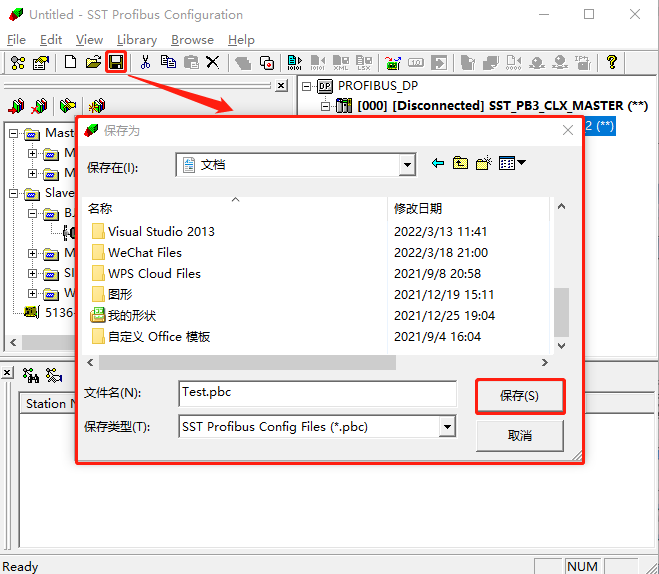Collapse the Slaves tree node
This screenshot has height=574, width=659.
click(x=14, y=193)
